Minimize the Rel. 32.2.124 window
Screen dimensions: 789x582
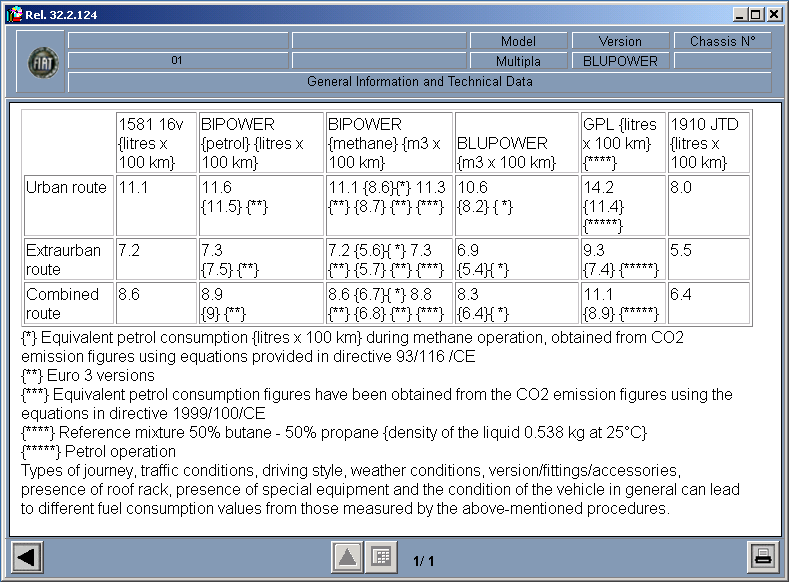tap(740, 14)
